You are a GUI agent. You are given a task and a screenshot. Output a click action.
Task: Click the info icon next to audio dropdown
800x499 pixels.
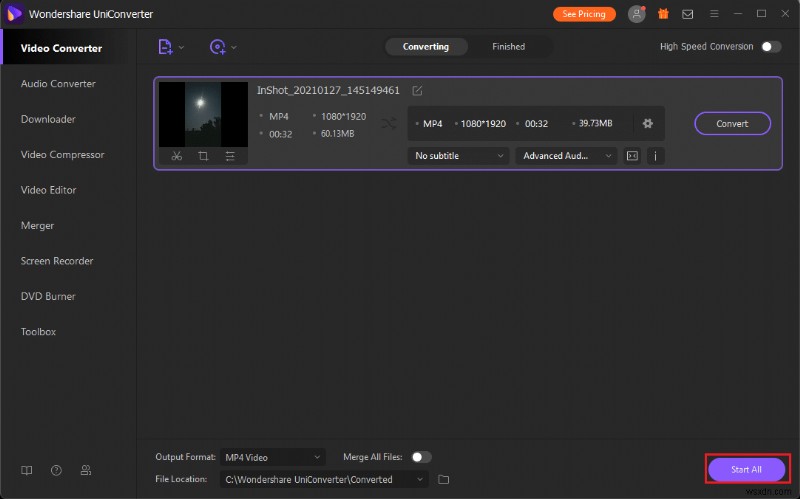656,156
